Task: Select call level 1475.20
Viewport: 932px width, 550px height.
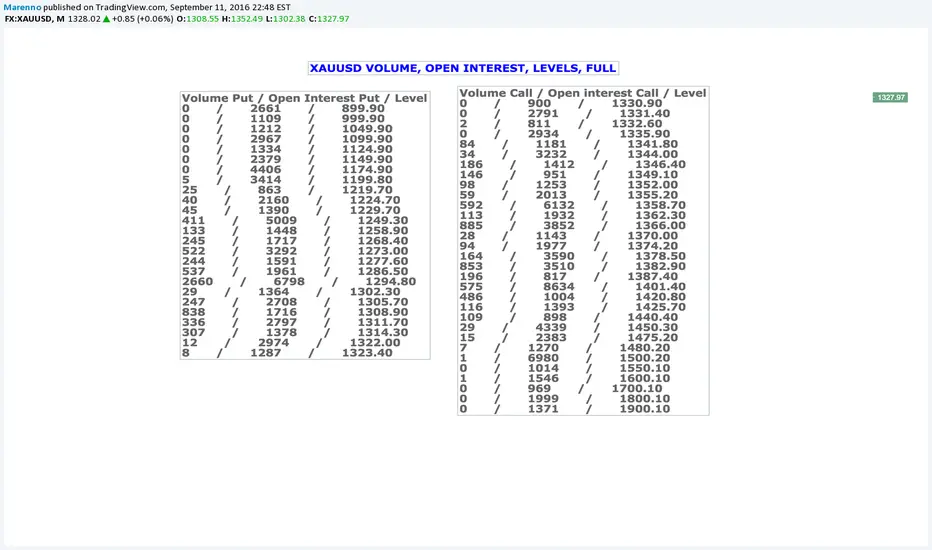Action: 653,338
